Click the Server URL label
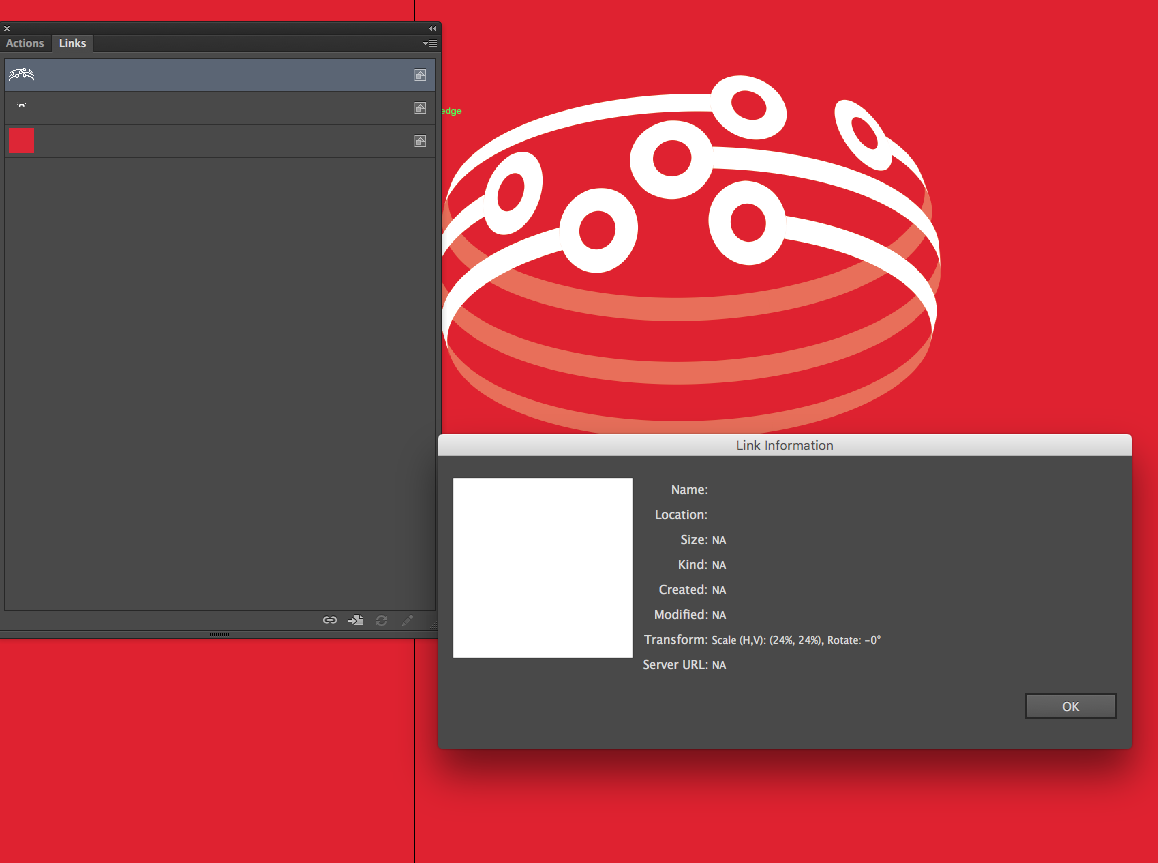 point(675,664)
